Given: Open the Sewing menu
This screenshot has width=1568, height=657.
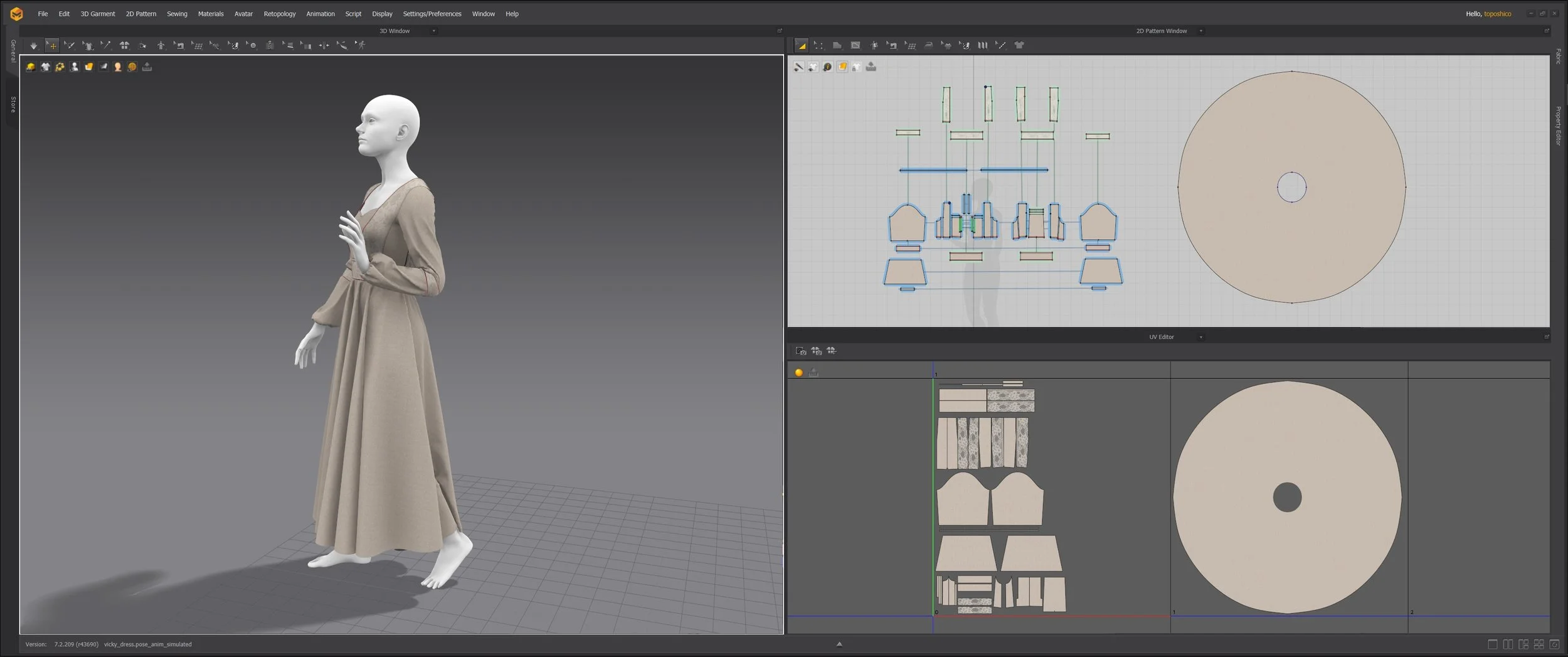Looking at the screenshot, I should (177, 14).
